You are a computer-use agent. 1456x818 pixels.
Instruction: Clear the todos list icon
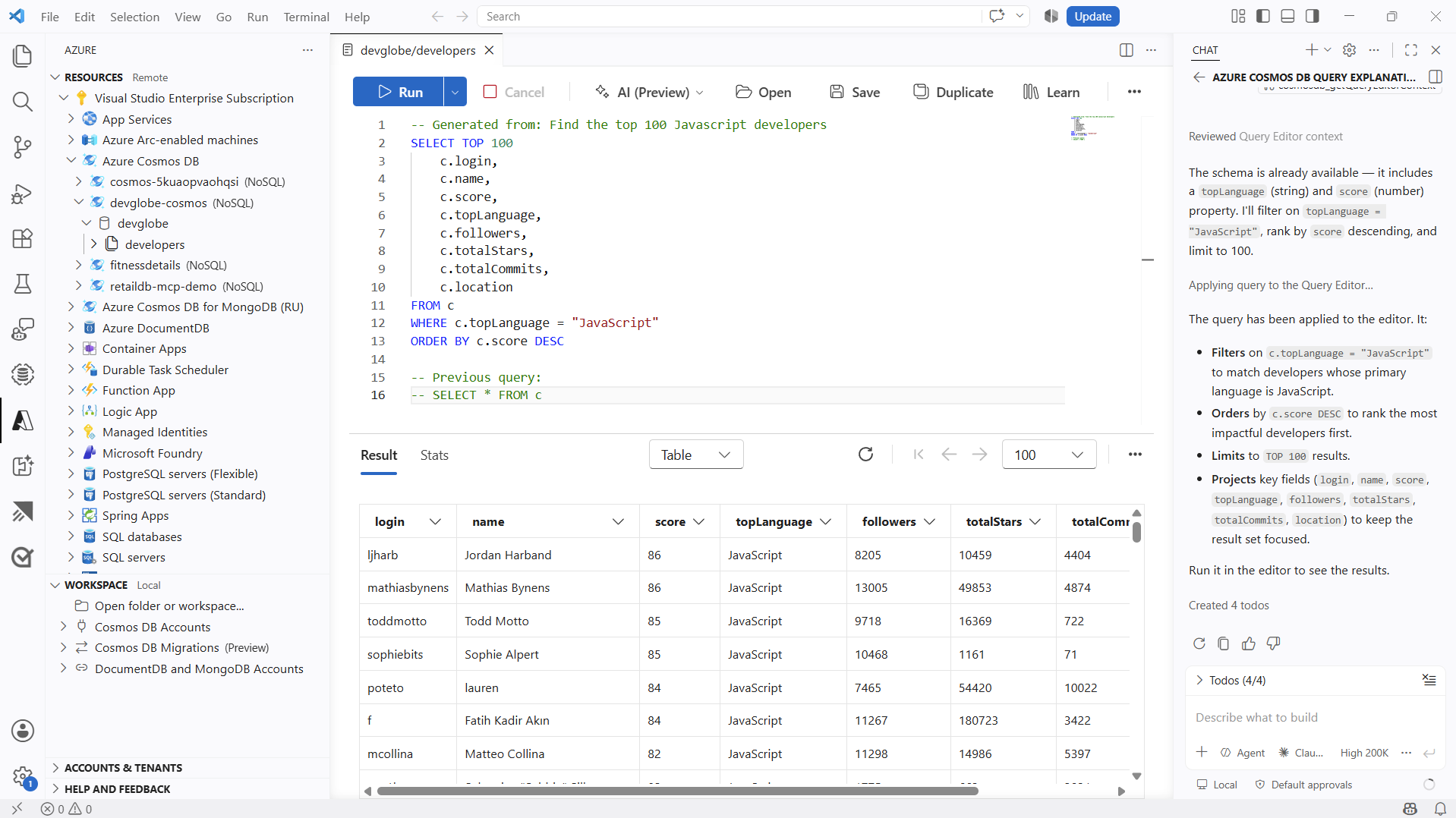click(x=1429, y=680)
